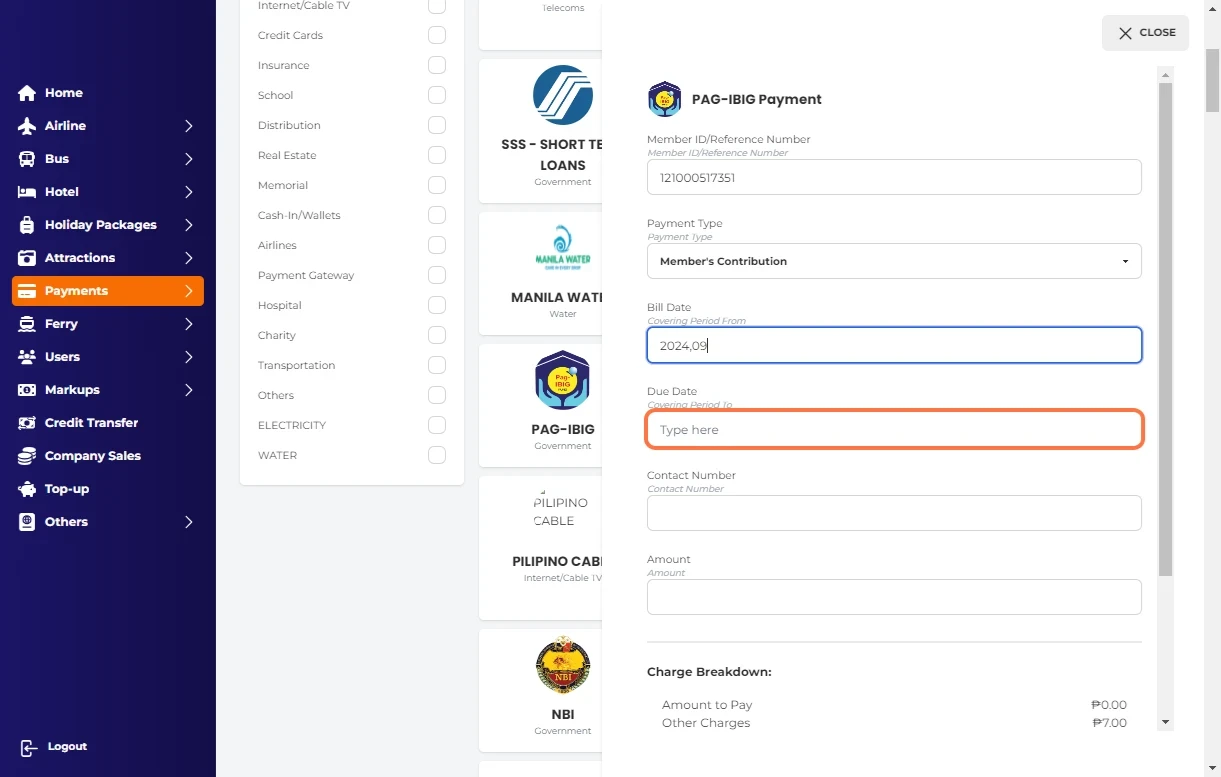Click the payment form vertical scrollbar
This screenshot has width=1221, height=777.
coord(1165,330)
